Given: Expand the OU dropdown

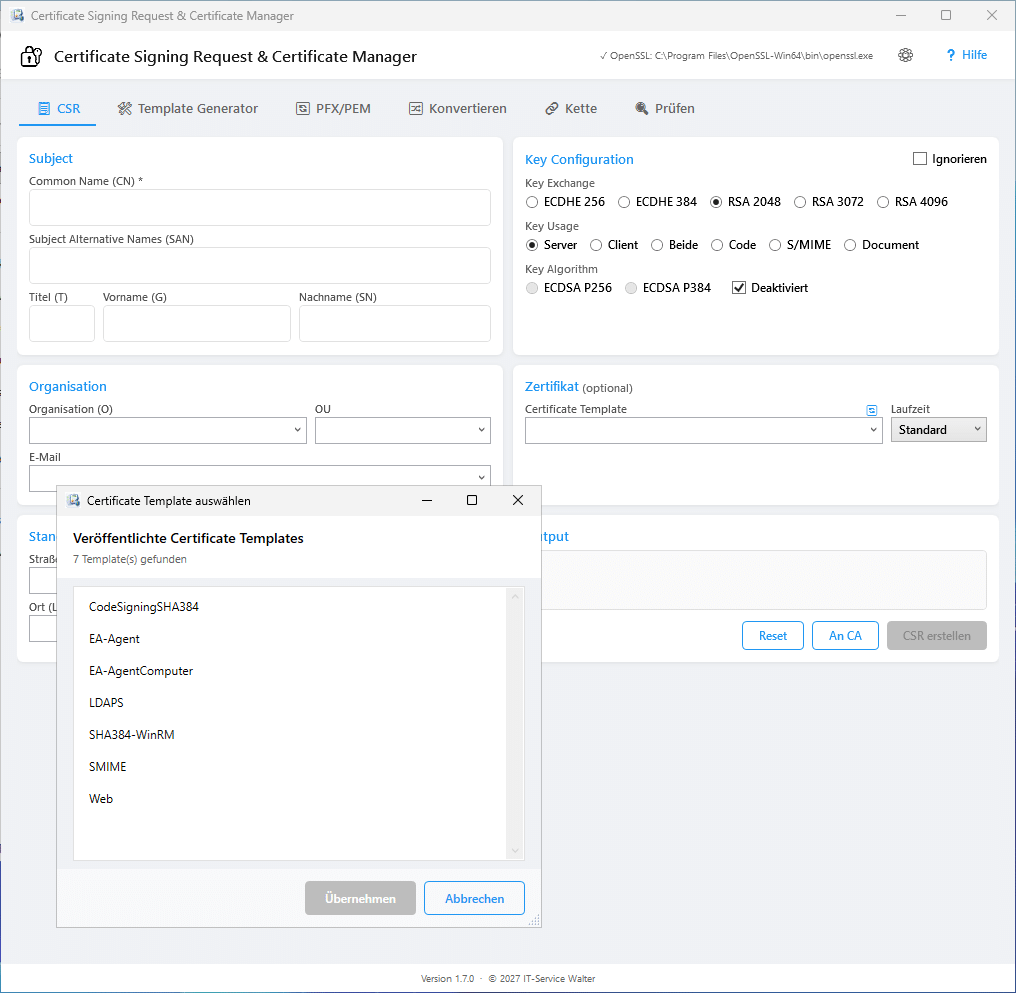Looking at the screenshot, I should tap(481, 430).
